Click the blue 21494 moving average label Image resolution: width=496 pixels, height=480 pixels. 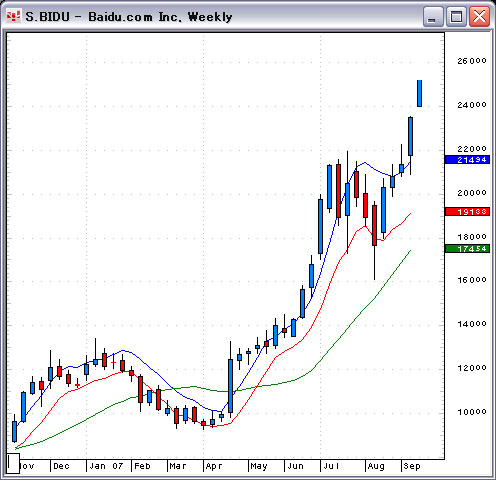point(467,160)
